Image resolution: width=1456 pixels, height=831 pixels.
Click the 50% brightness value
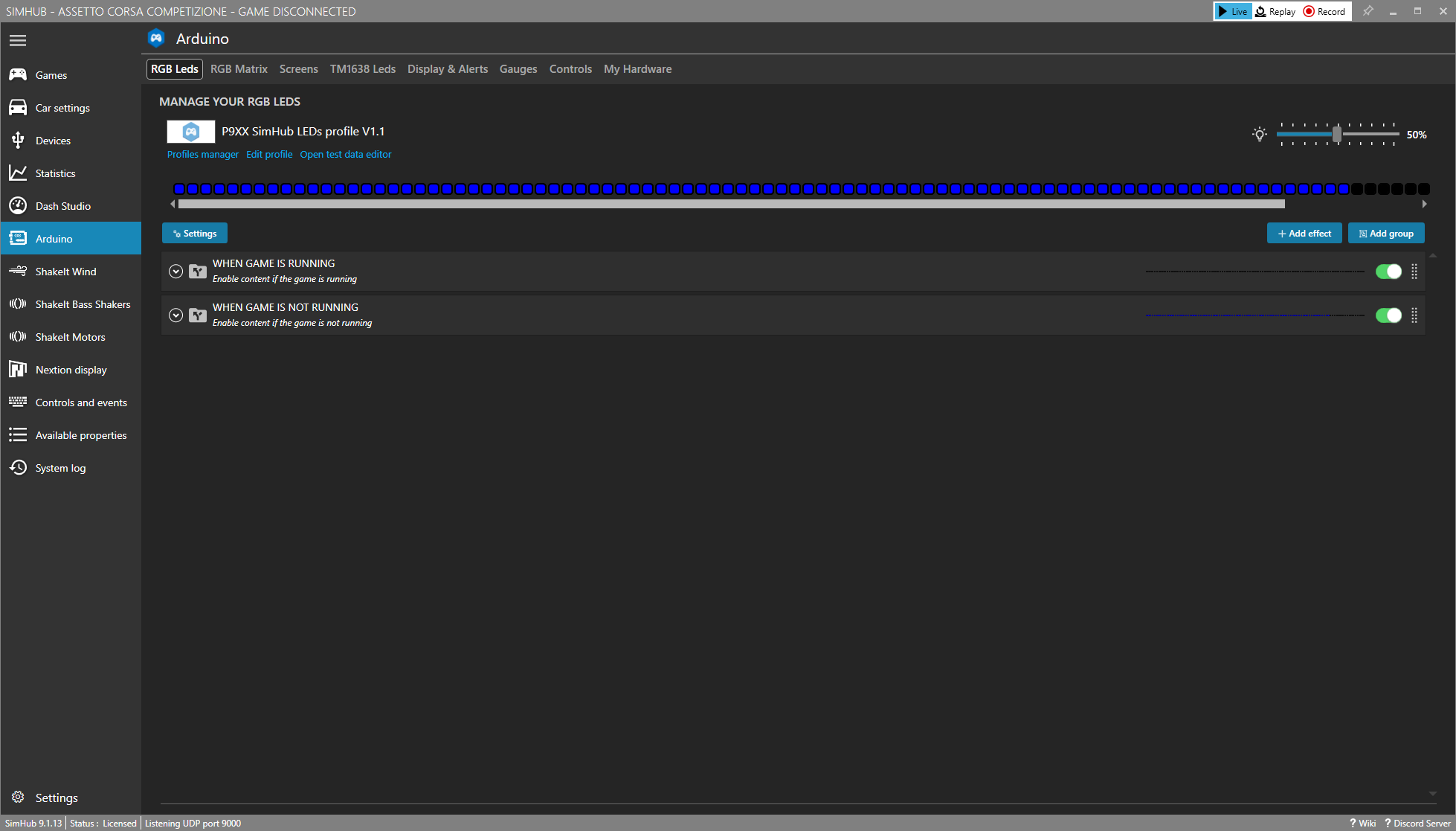(1417, 135)
